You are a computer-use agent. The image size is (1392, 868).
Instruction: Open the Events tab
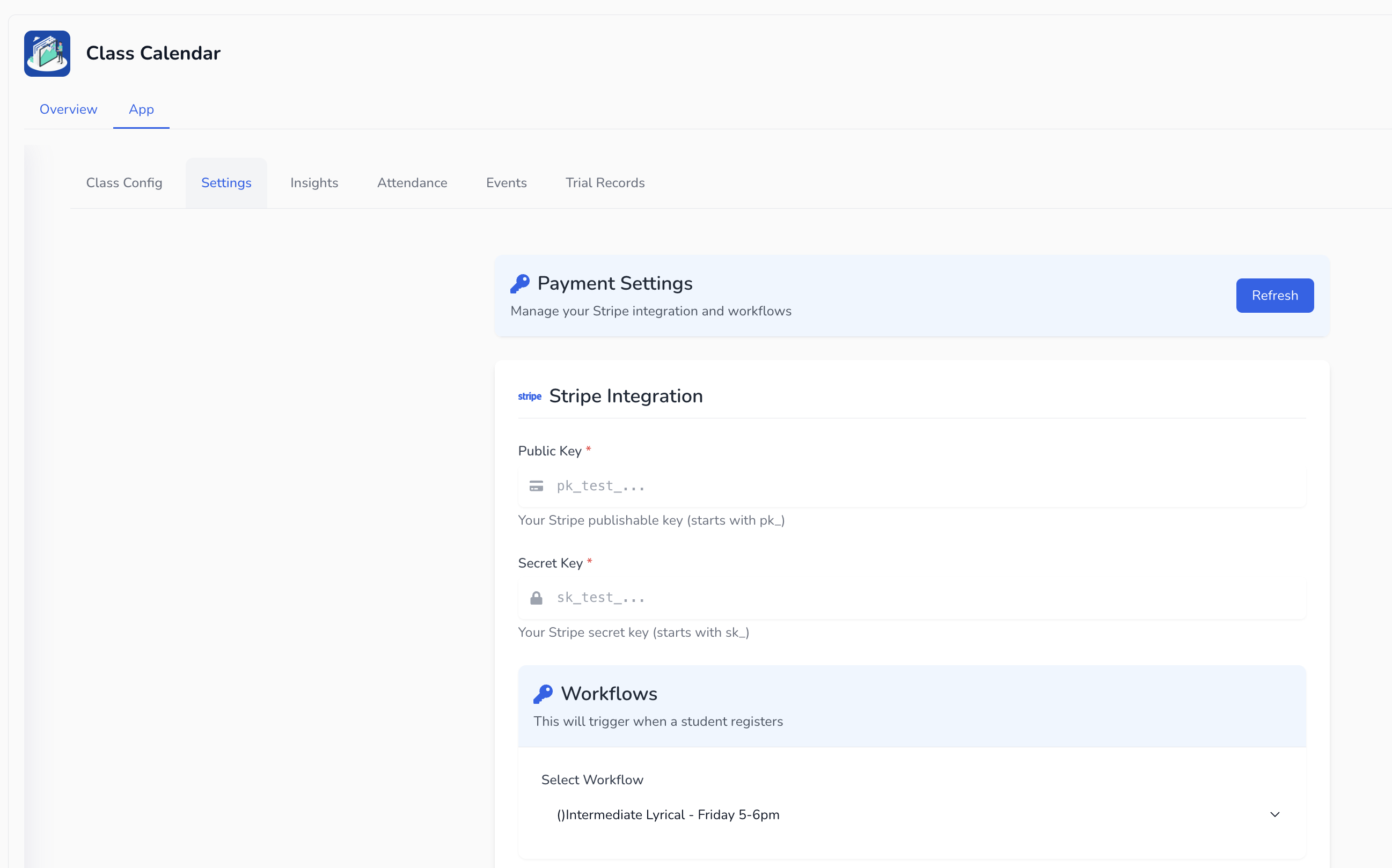(507, 182)
